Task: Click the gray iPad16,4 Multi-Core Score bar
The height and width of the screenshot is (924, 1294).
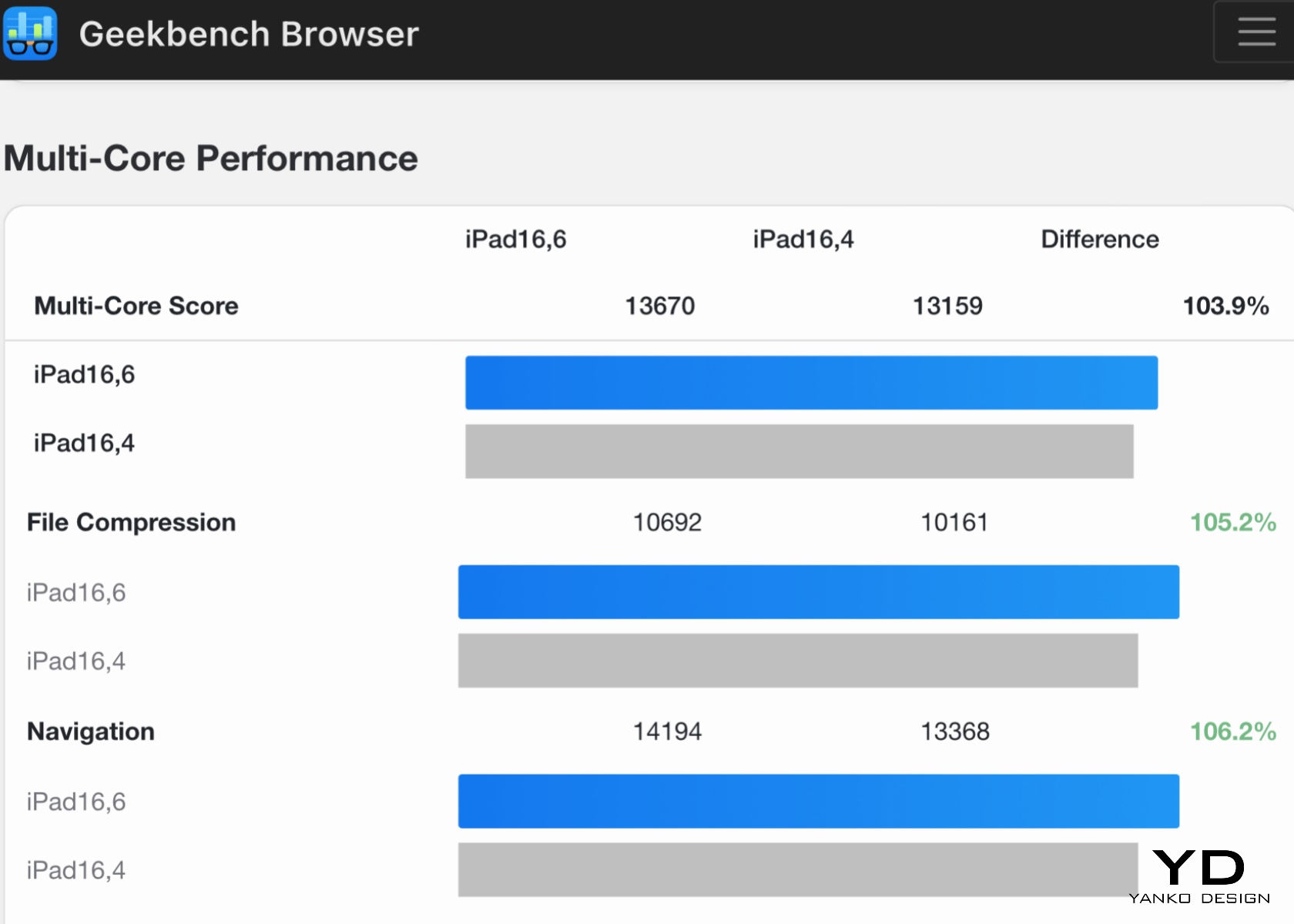Action: 799,451
